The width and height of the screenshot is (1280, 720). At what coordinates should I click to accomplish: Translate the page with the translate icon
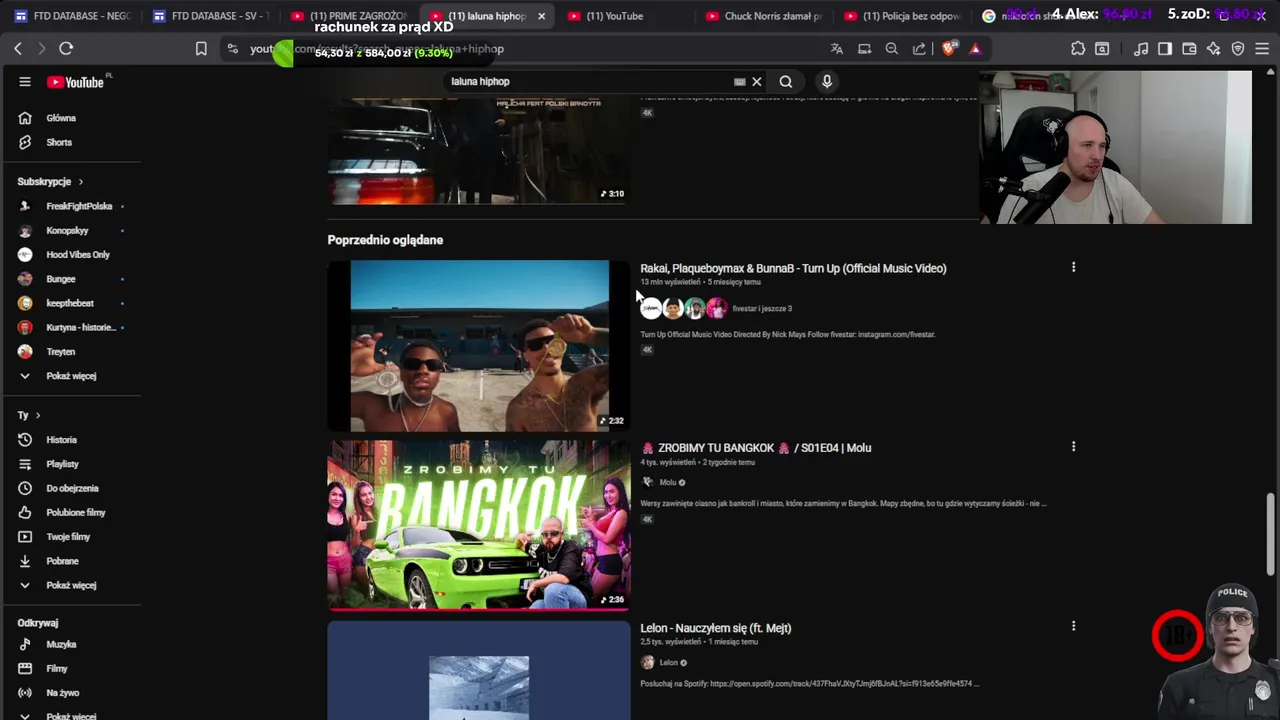click(x=837, y=49)
